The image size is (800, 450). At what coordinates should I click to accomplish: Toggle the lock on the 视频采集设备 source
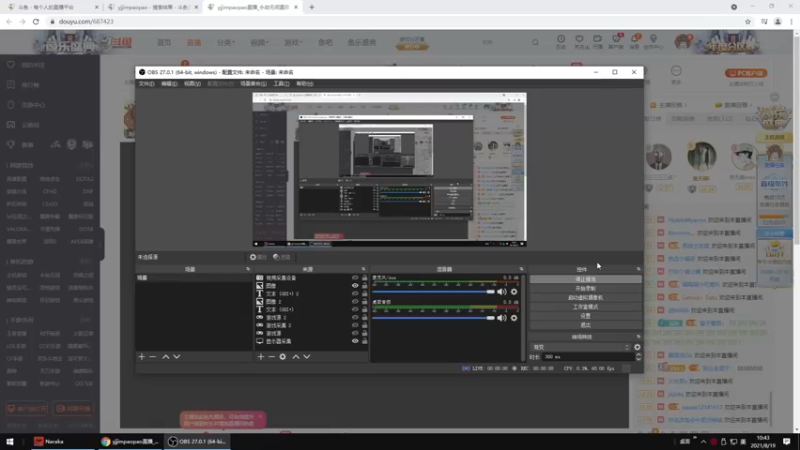(364, 278)
